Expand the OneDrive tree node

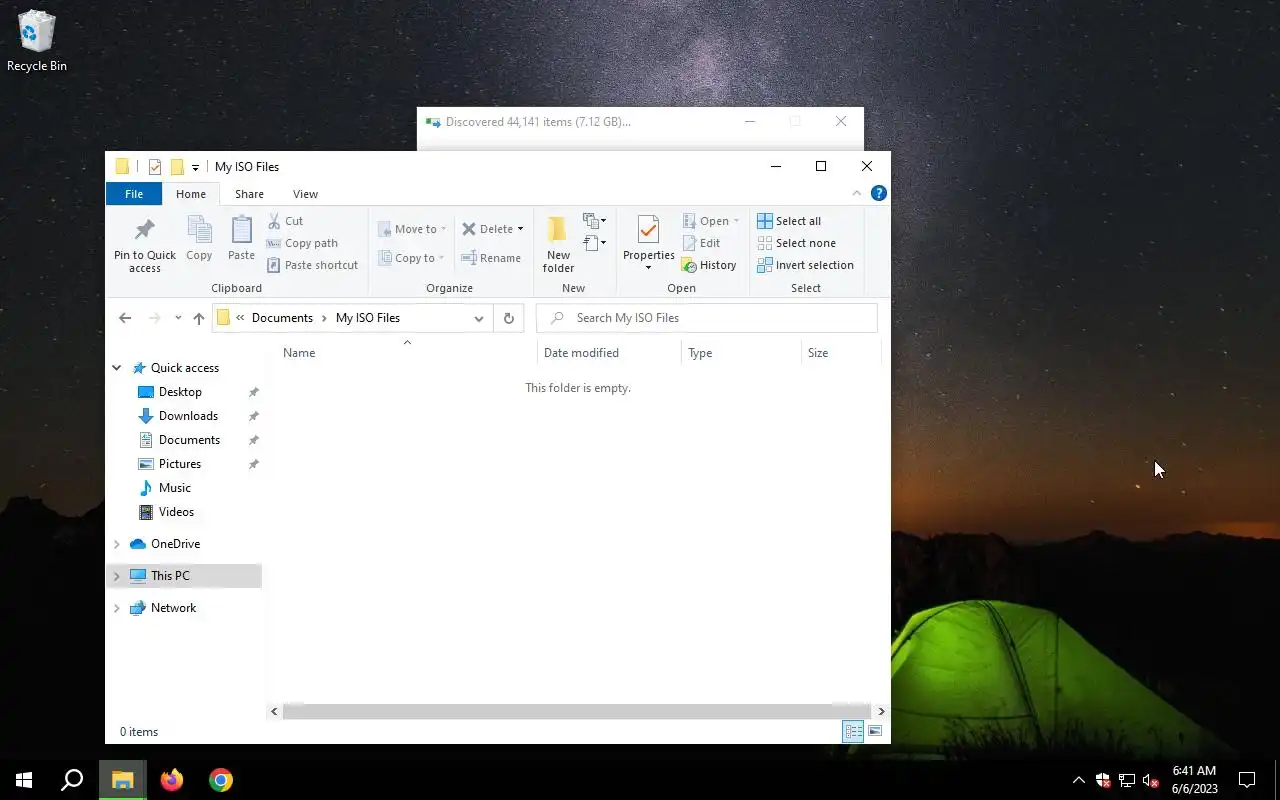117,544
